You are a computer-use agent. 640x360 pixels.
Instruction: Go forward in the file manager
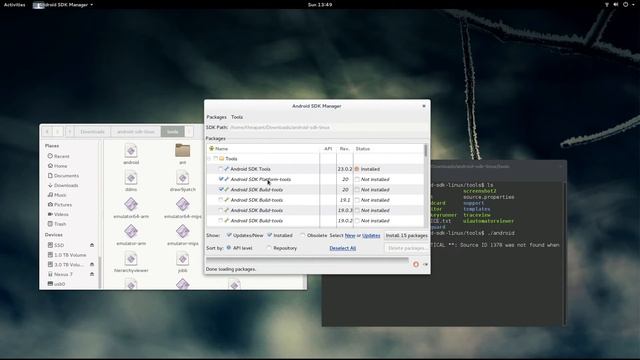[58, 131]
